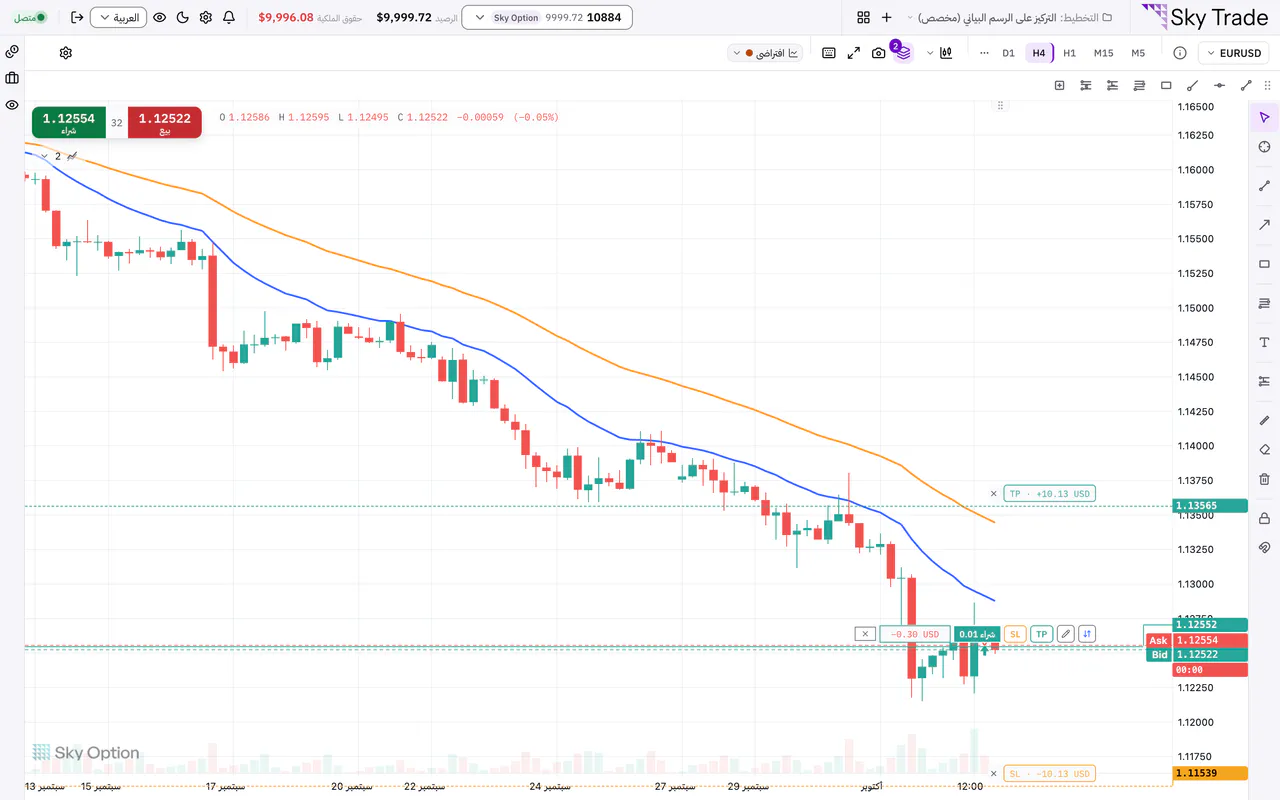Viewport: 1280px width, 800px height.
Task: Toggle the eye icon in left sidebar
Action: tap(12, 105)
